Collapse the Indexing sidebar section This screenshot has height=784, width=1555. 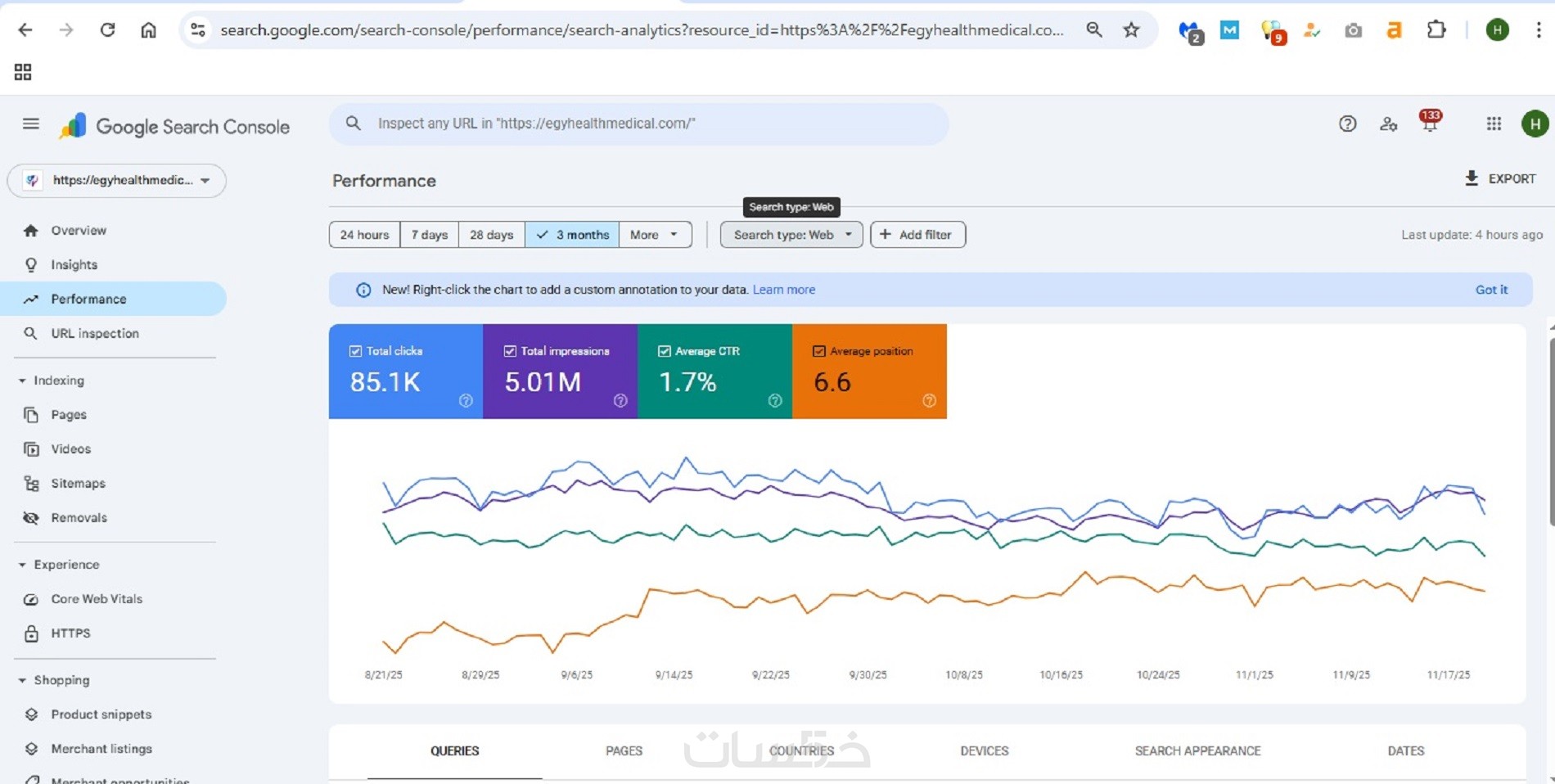point(23,381)
